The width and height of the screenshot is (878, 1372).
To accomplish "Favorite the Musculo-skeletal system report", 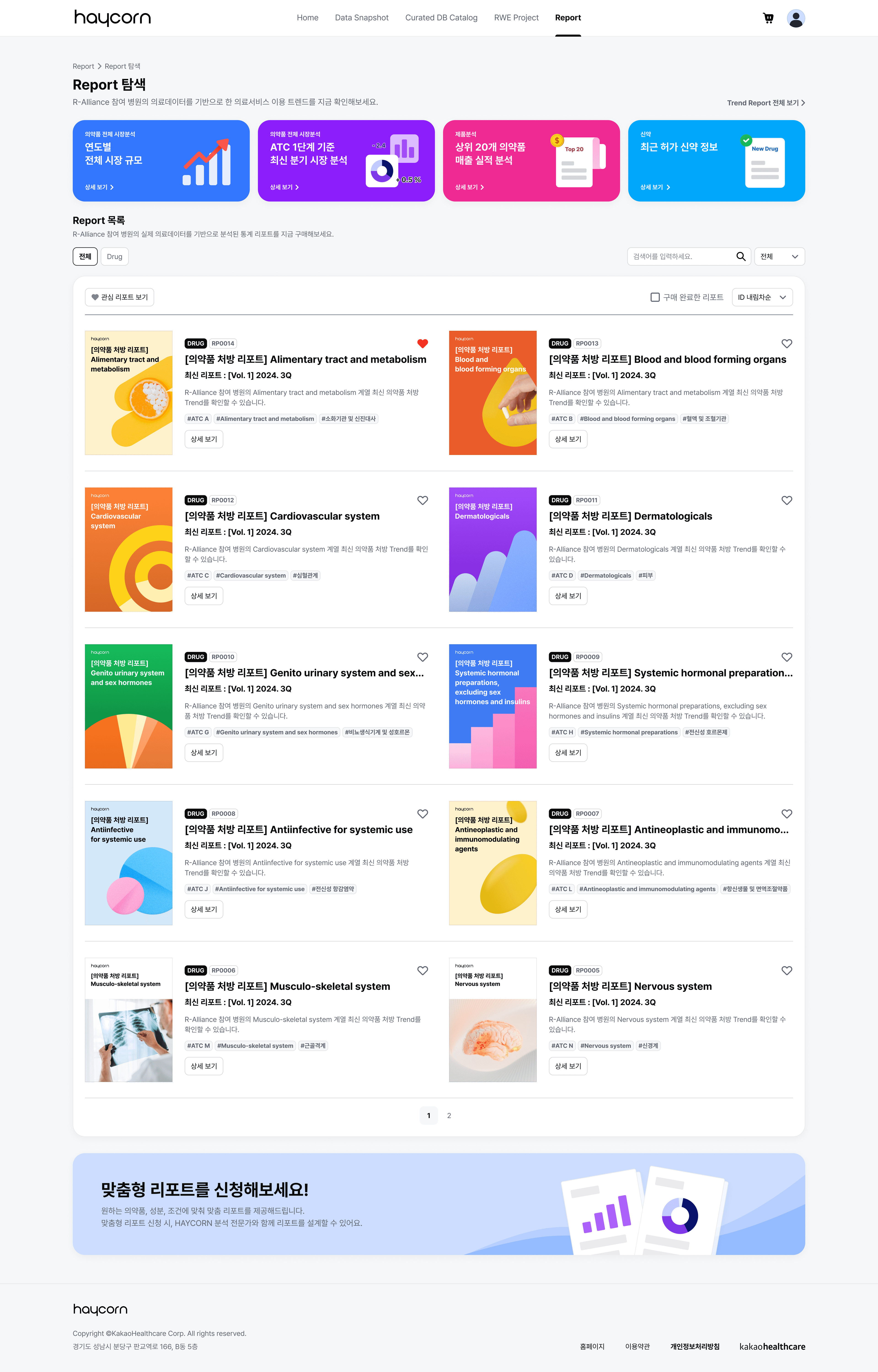I will 423,971.
